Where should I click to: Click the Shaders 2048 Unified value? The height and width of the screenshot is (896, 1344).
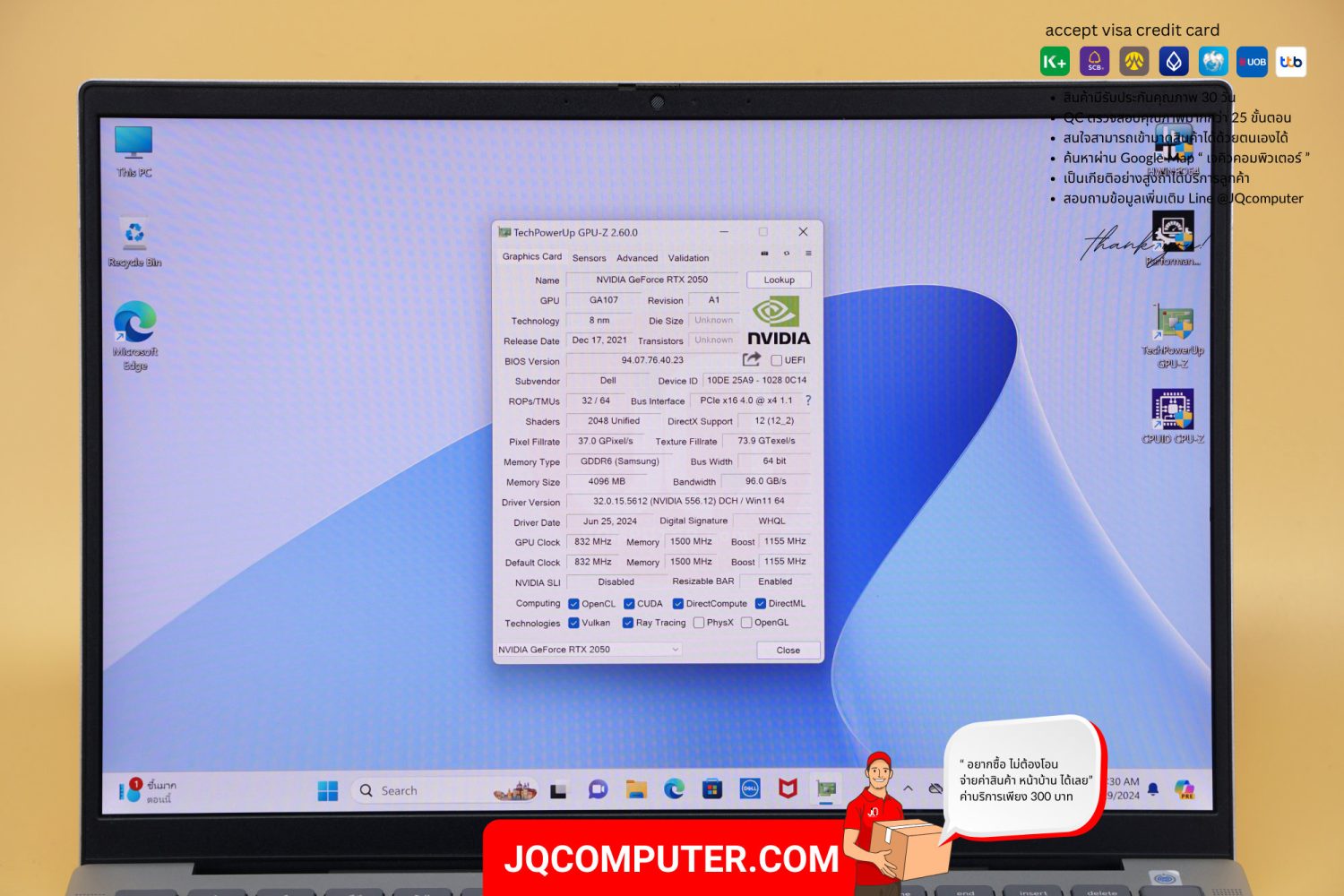614,421
